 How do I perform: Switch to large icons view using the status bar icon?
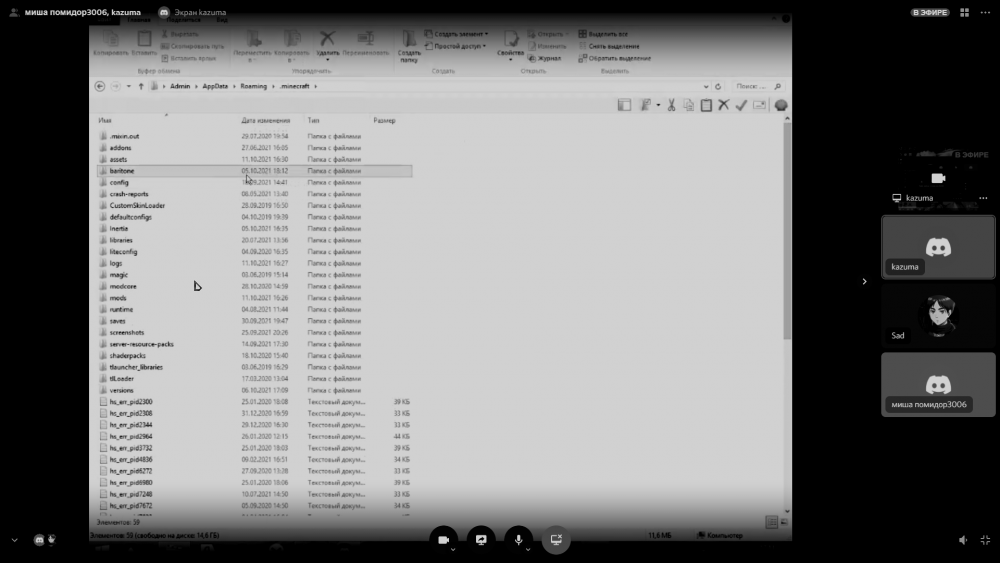pyautogui.click(x=784, y=523)
